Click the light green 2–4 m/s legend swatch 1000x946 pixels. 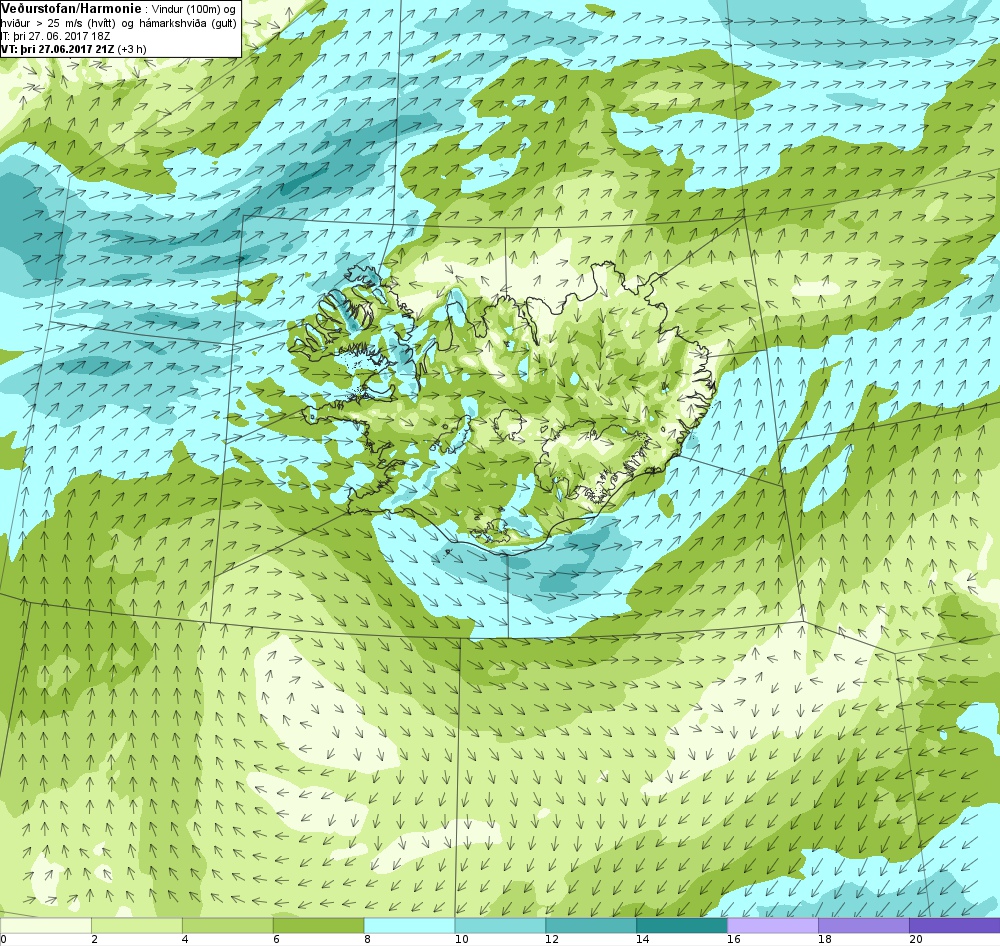tap(137, 925)
